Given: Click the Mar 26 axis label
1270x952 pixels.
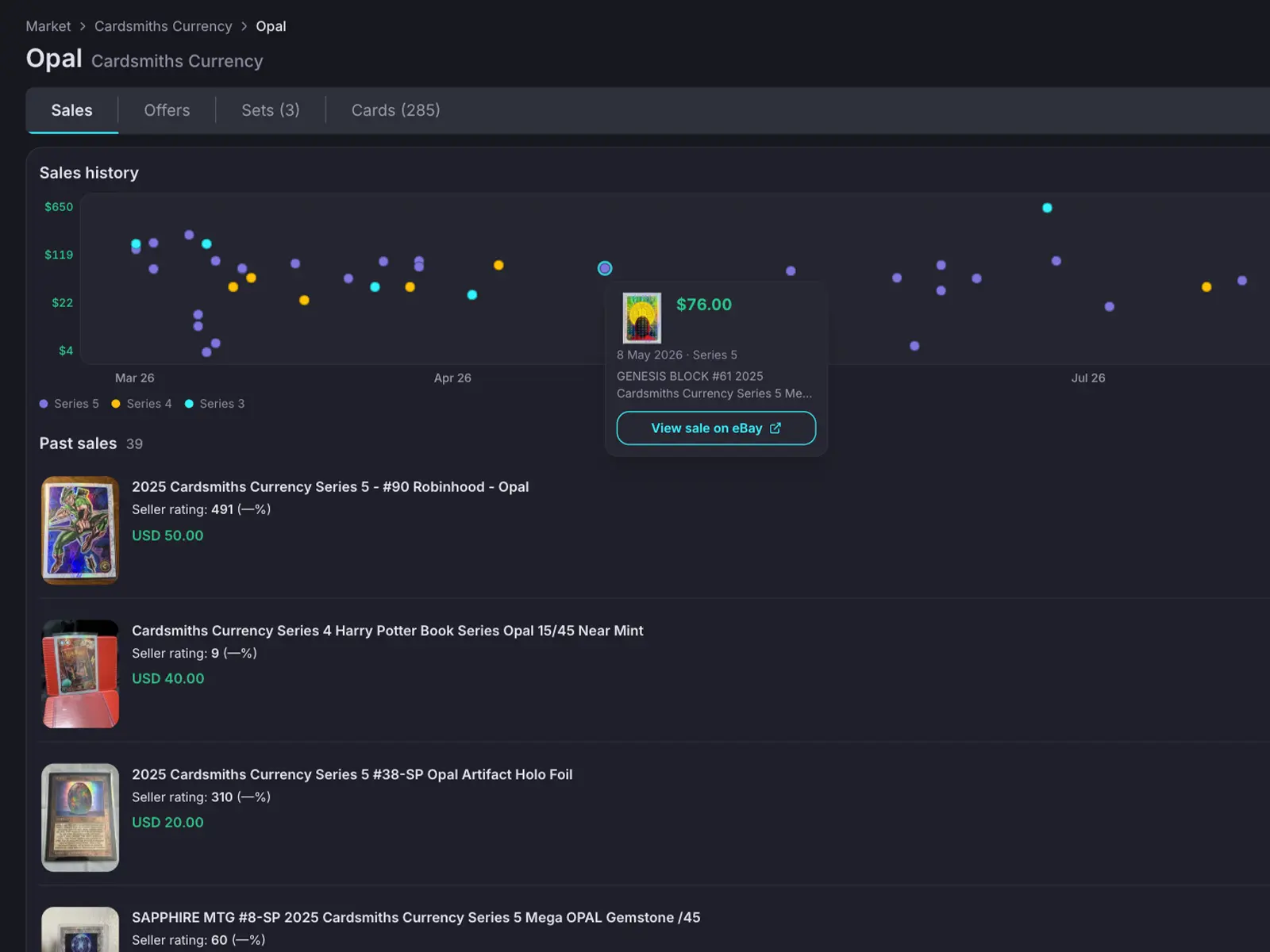Looking at the screenshot, I should point(135,378).
